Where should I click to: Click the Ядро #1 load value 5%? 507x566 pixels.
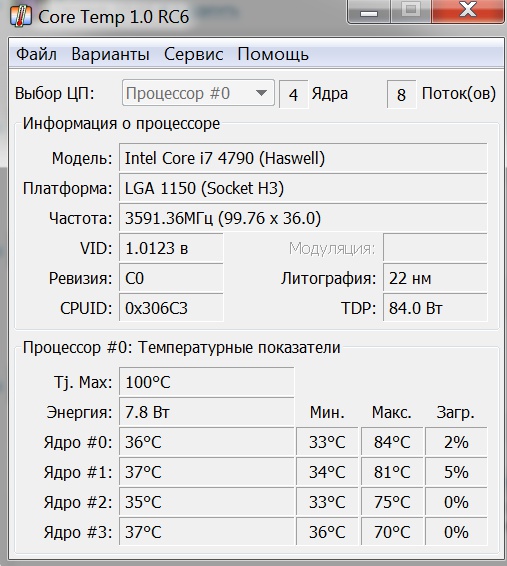[456, 471]
